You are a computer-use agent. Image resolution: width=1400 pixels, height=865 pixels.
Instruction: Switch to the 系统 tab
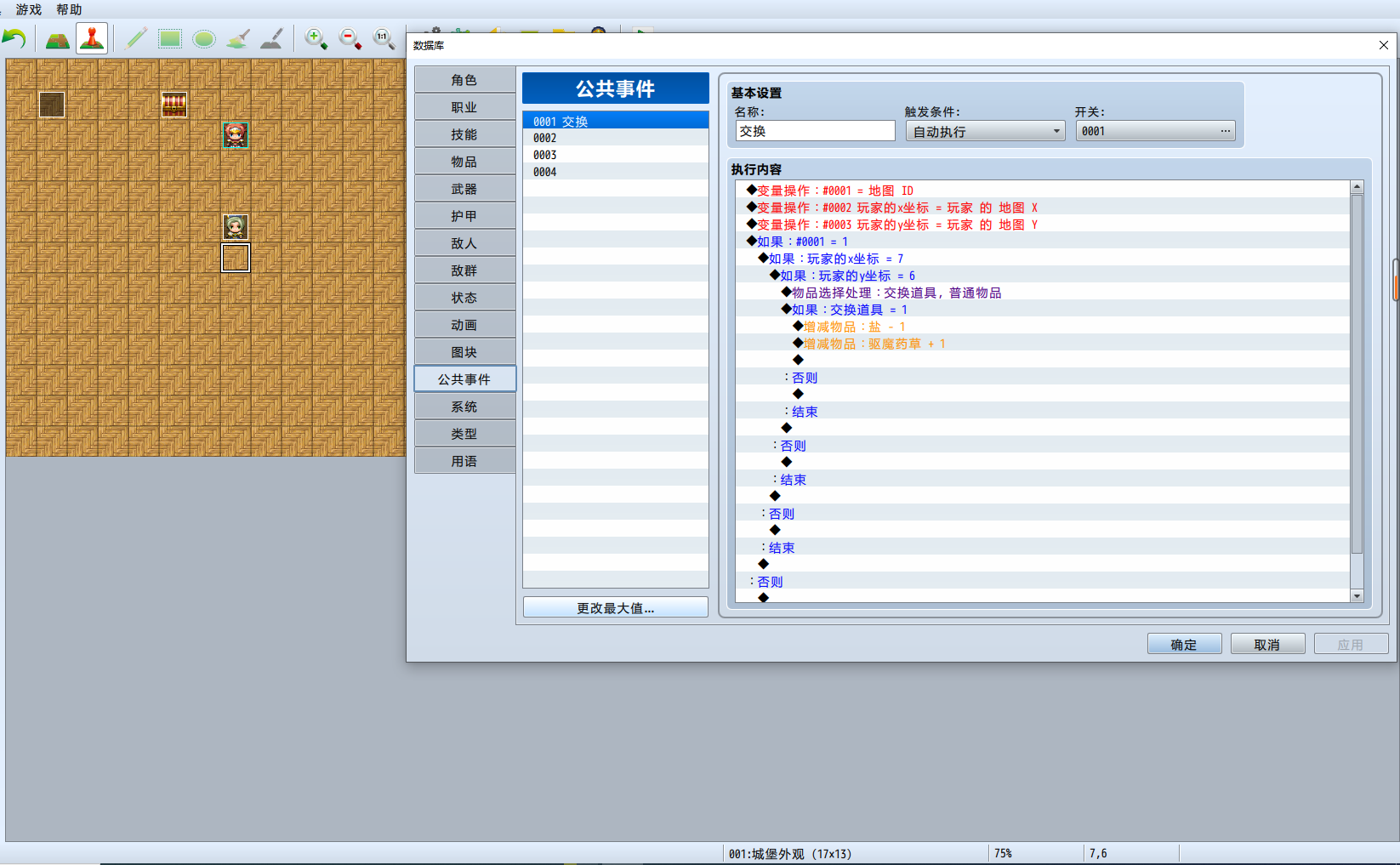pos(464,407)
